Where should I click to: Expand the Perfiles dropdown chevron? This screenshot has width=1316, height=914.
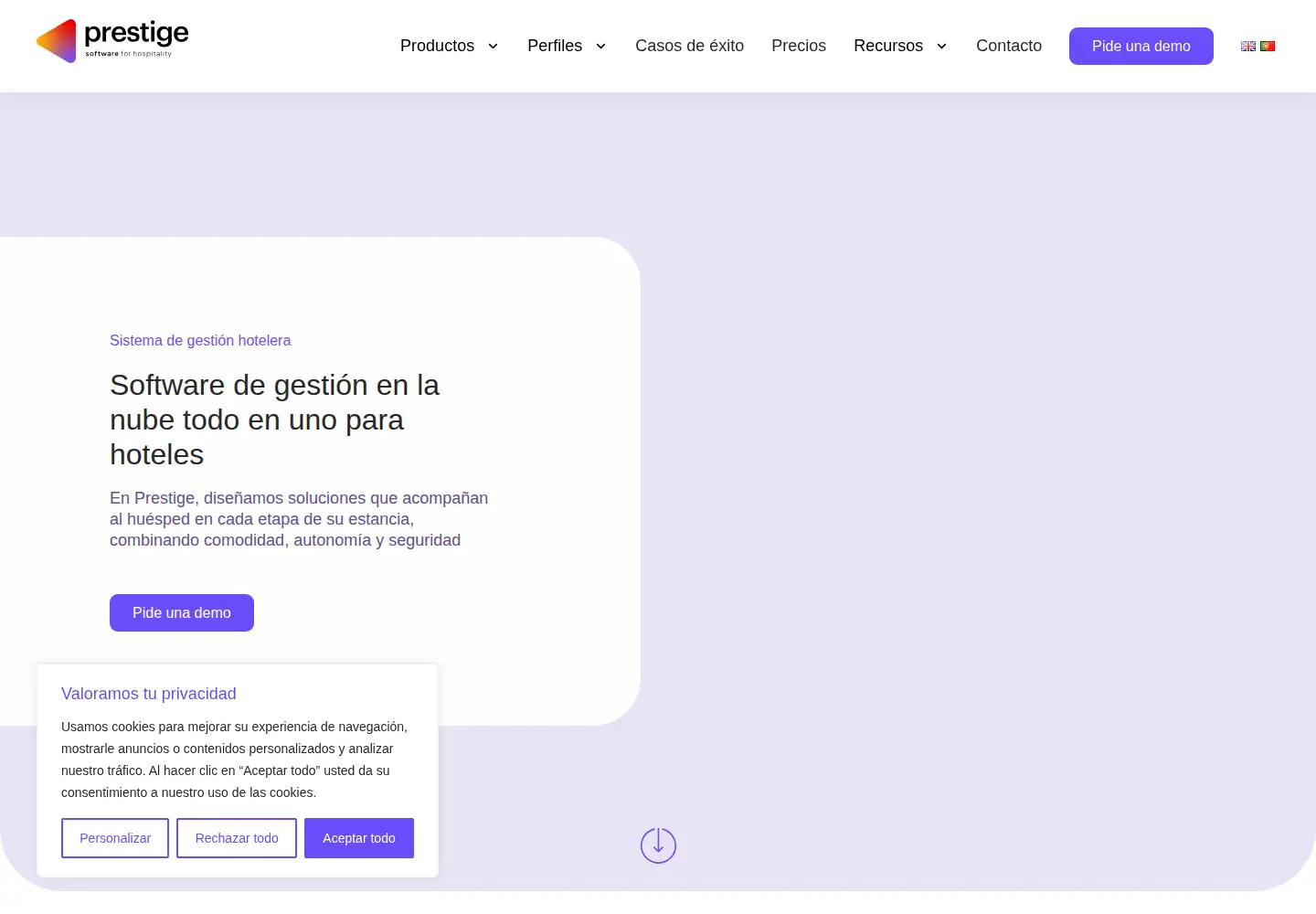(600, 46)
